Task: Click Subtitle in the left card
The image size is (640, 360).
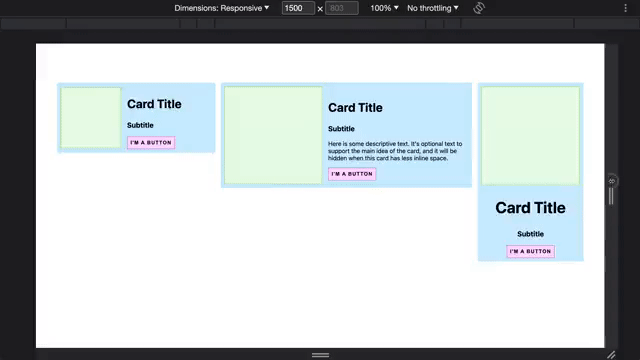Action: (x=140, y=125)
